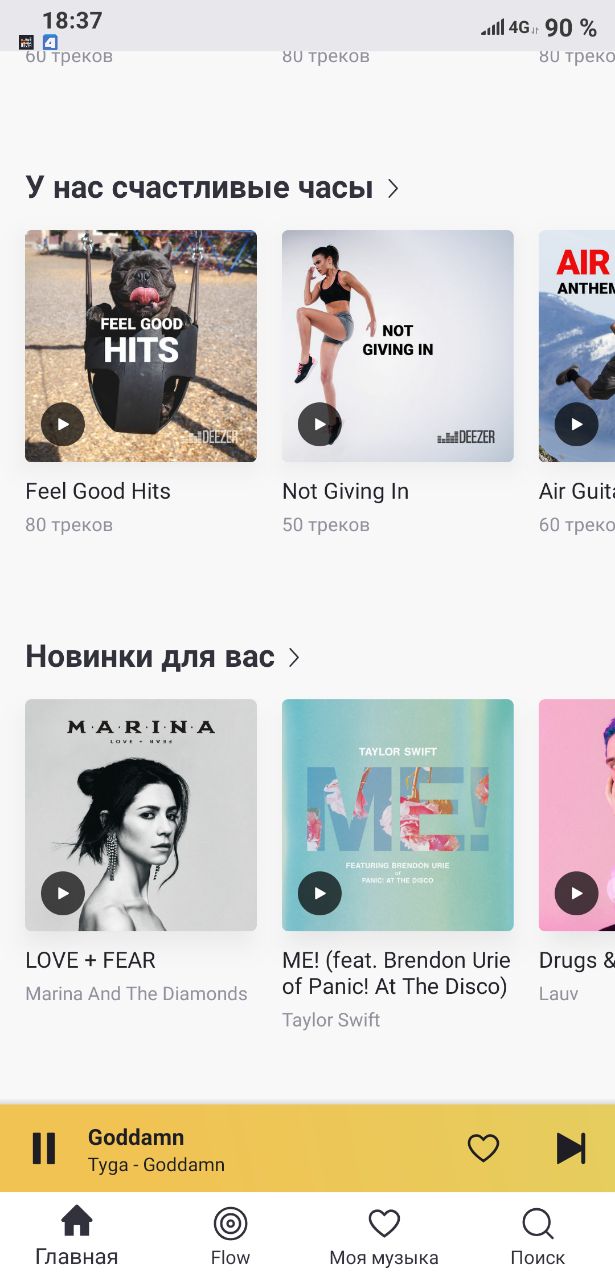
Task: Open the Flow tab
Action: pyautogui.click(x=230, y=1237)
